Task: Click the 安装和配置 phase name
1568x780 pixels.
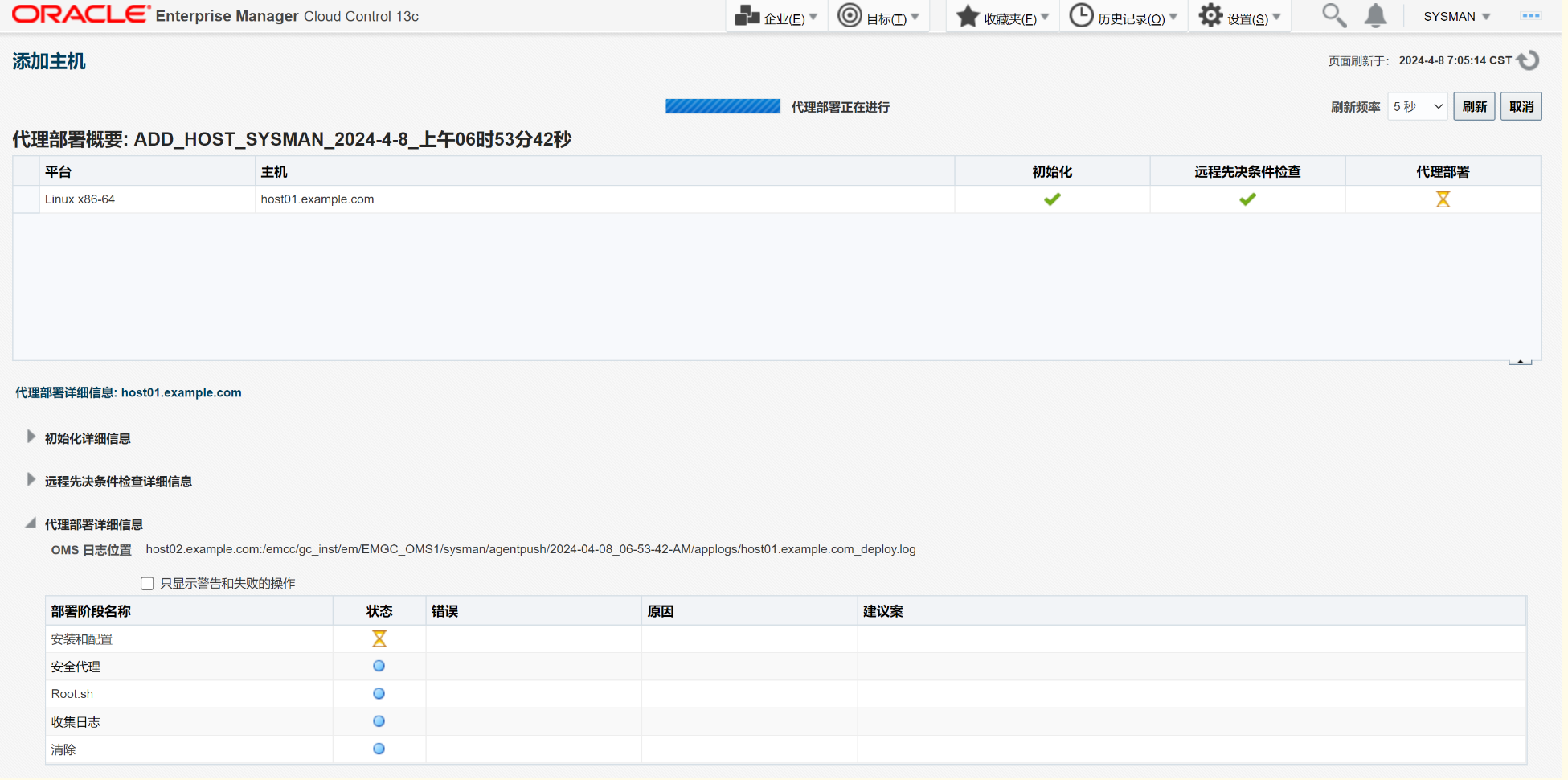Action: [81, 639]
